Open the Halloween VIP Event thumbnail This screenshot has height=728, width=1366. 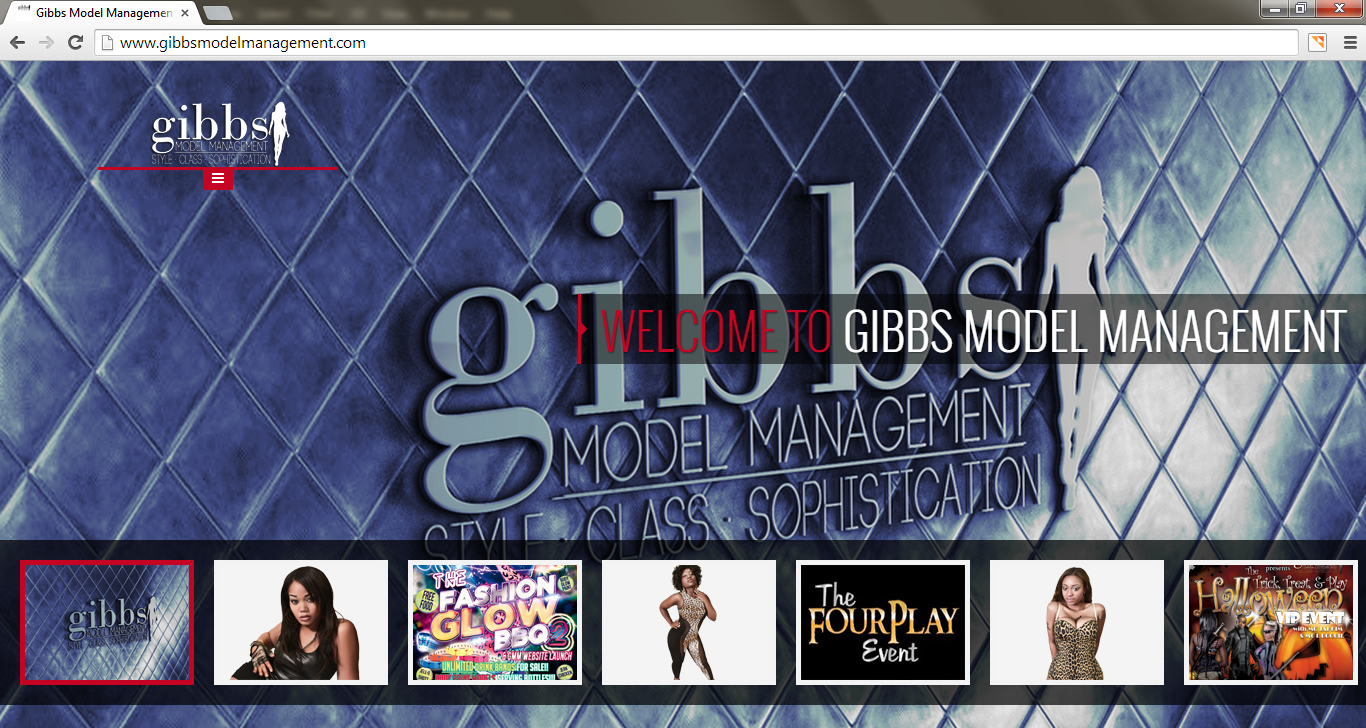(1271, 622)
